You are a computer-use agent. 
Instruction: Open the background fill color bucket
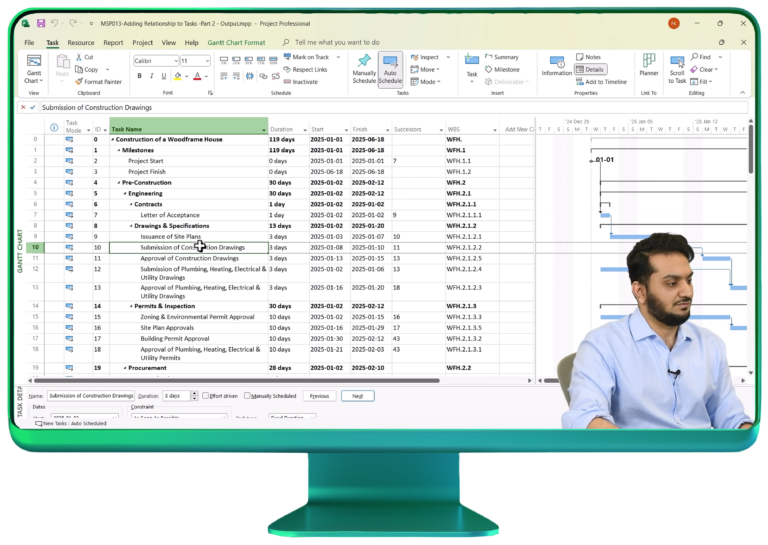(x=177, y=76)
